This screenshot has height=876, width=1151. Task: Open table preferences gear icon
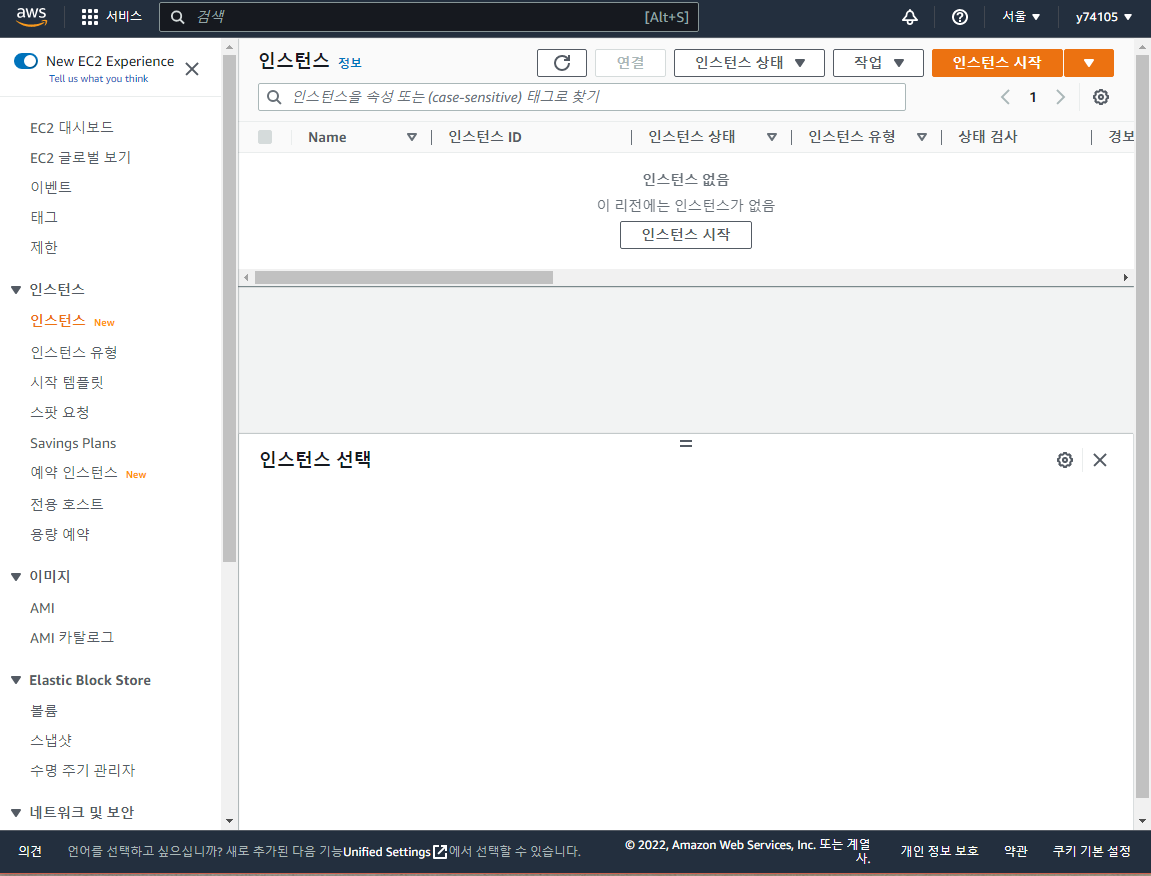tap(1100, 97)
